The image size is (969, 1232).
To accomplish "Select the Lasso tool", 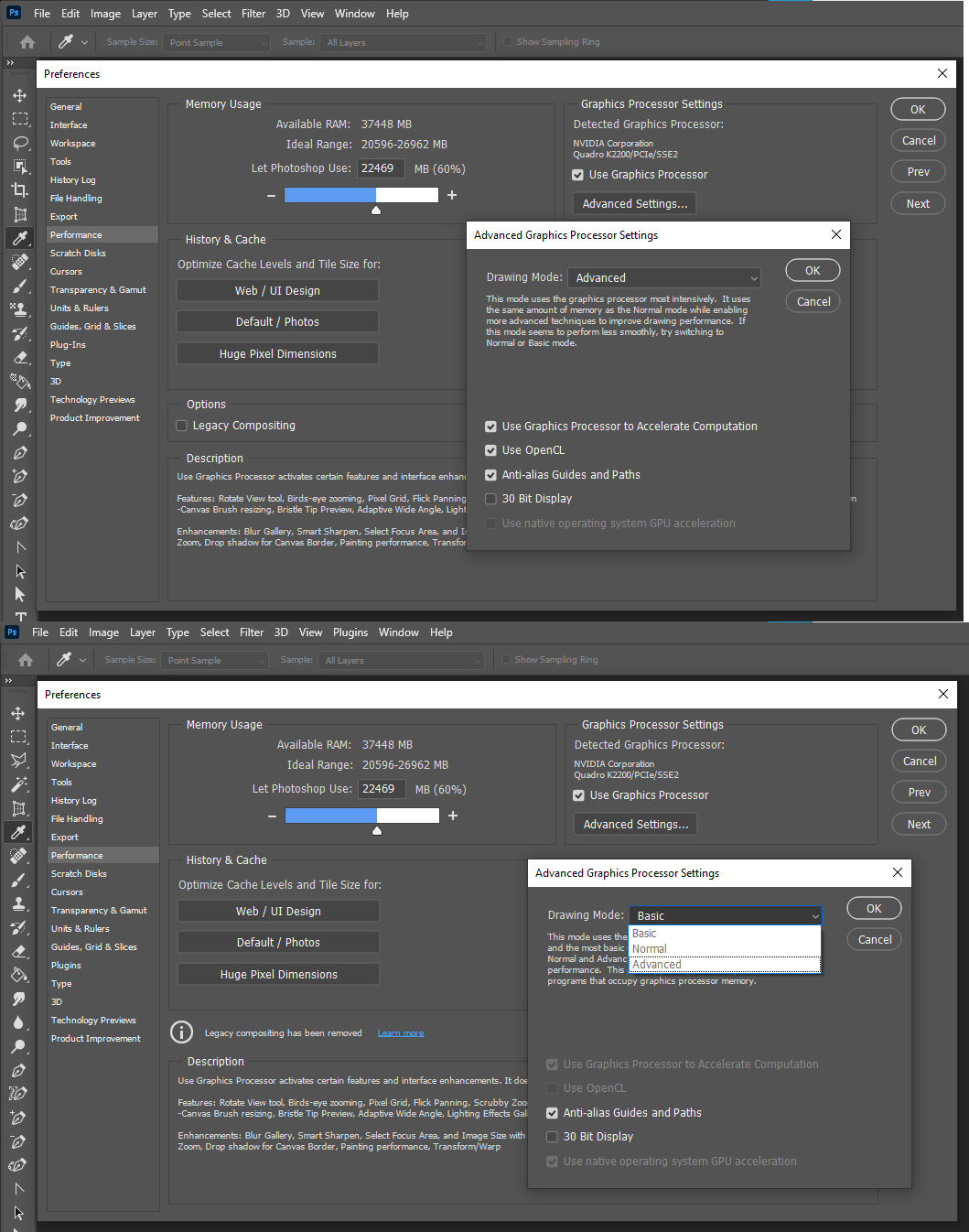I will point(19,143).
